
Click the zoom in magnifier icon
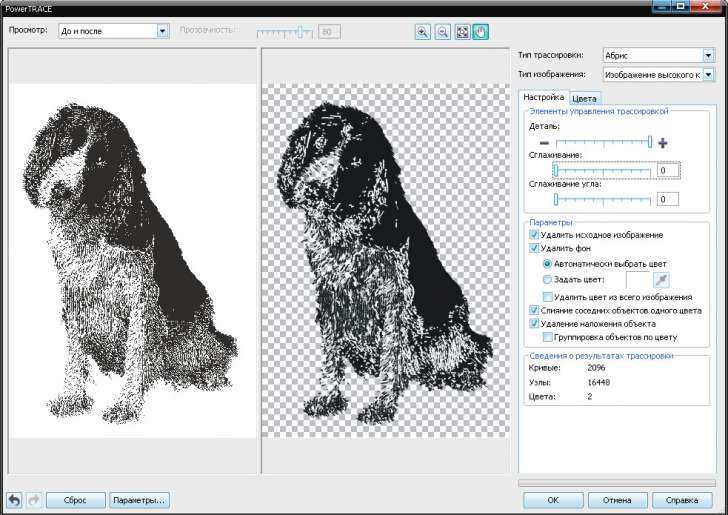[423, 31]
